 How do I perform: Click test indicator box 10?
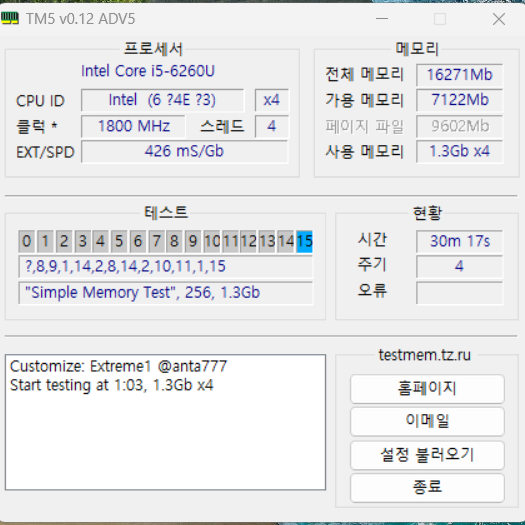pos(212,241)
